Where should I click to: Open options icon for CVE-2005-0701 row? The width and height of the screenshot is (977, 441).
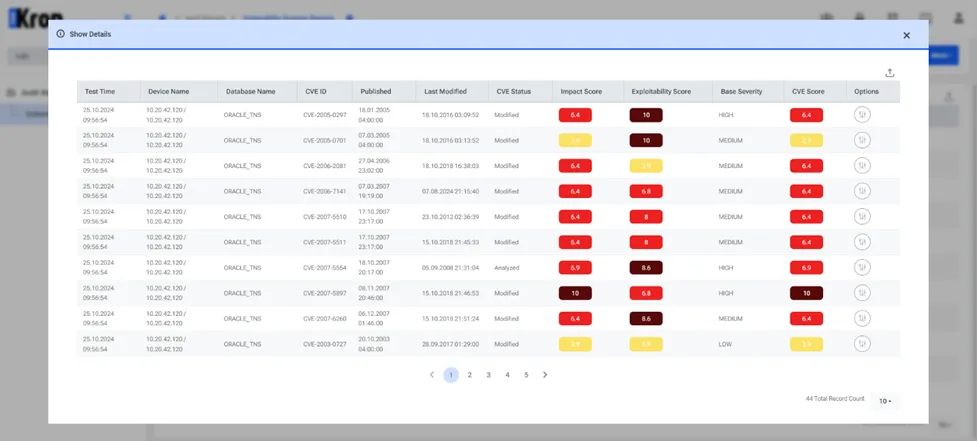coord(862,140)
